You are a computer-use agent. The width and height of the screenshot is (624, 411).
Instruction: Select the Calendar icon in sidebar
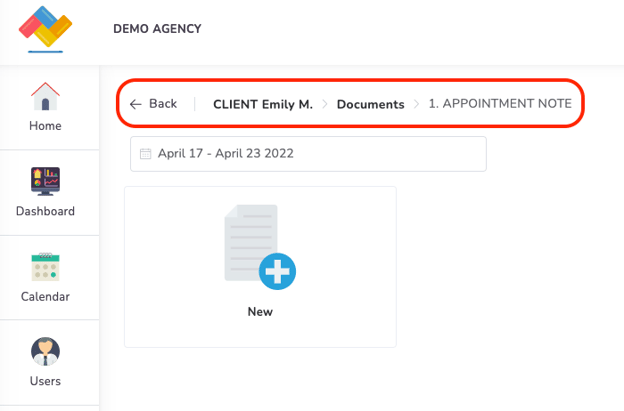[x=45, y=267]
